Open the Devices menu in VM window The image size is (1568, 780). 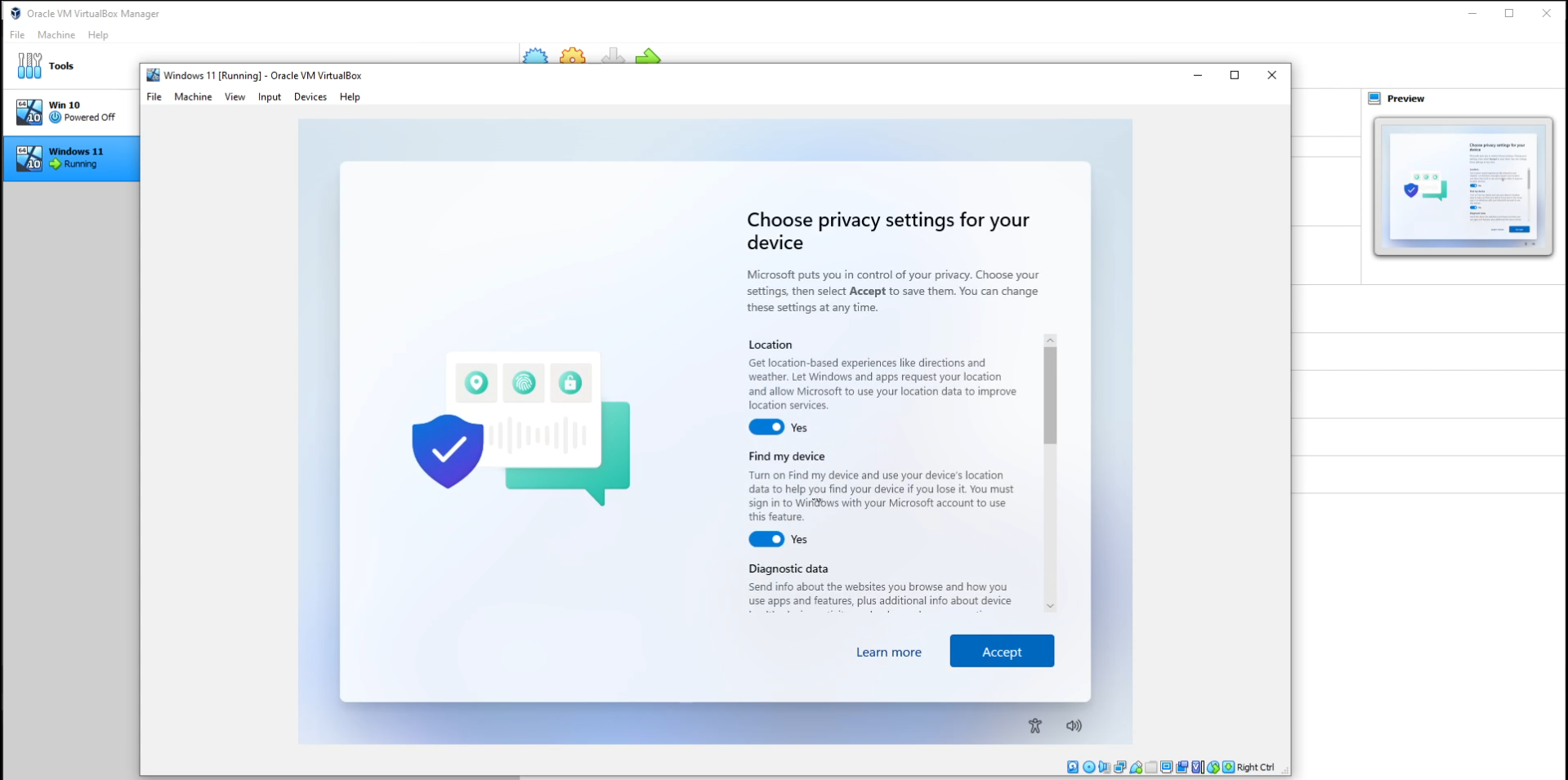(310, 96)
